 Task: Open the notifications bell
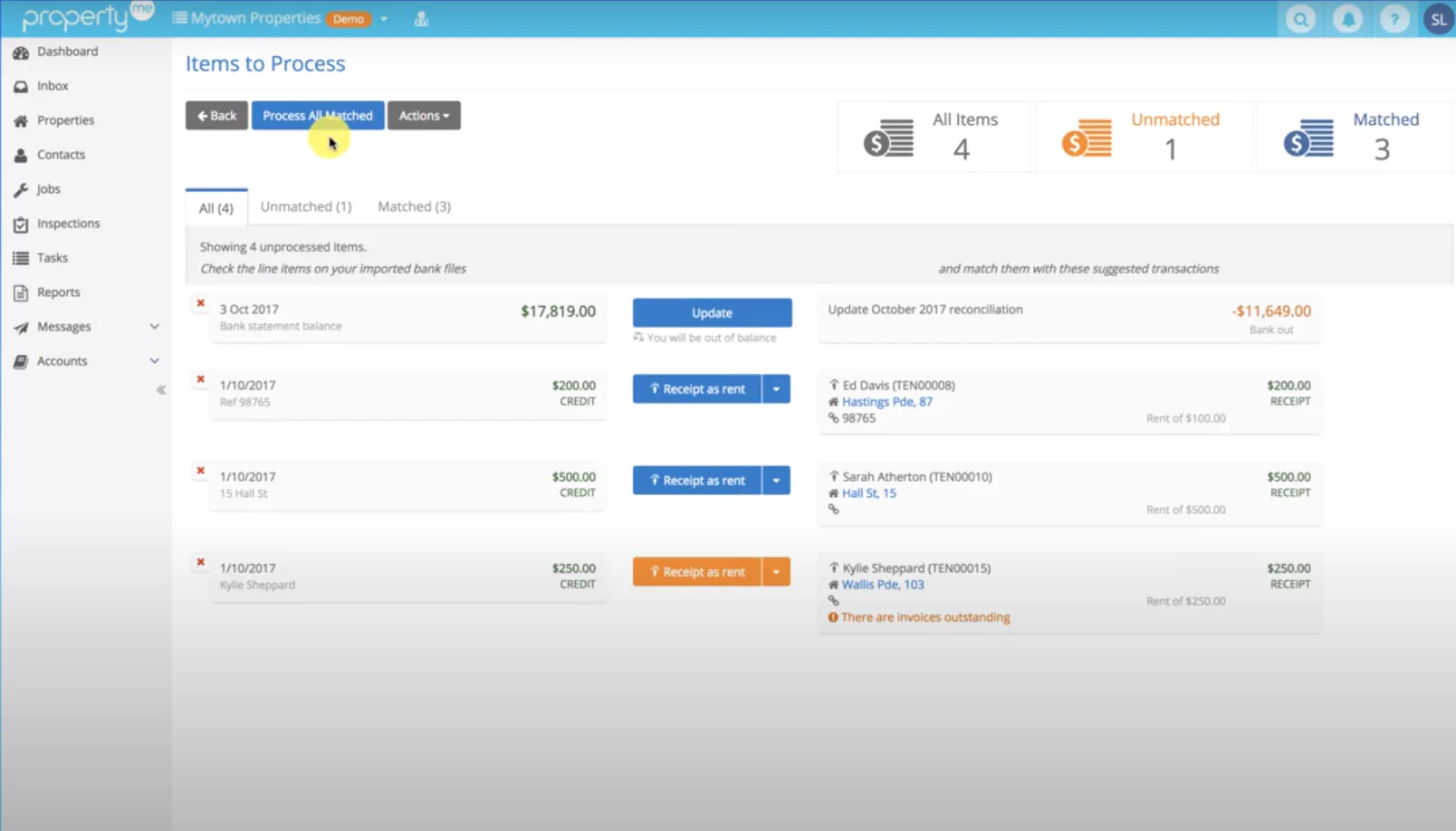(1347, 19)
